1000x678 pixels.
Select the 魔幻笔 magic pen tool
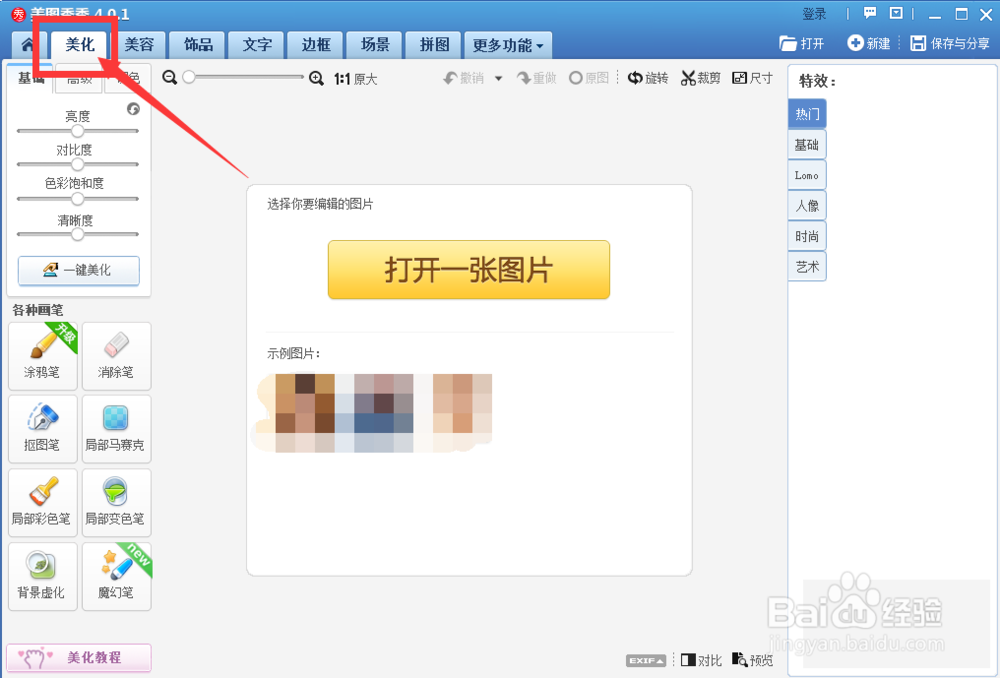point(116,577)
